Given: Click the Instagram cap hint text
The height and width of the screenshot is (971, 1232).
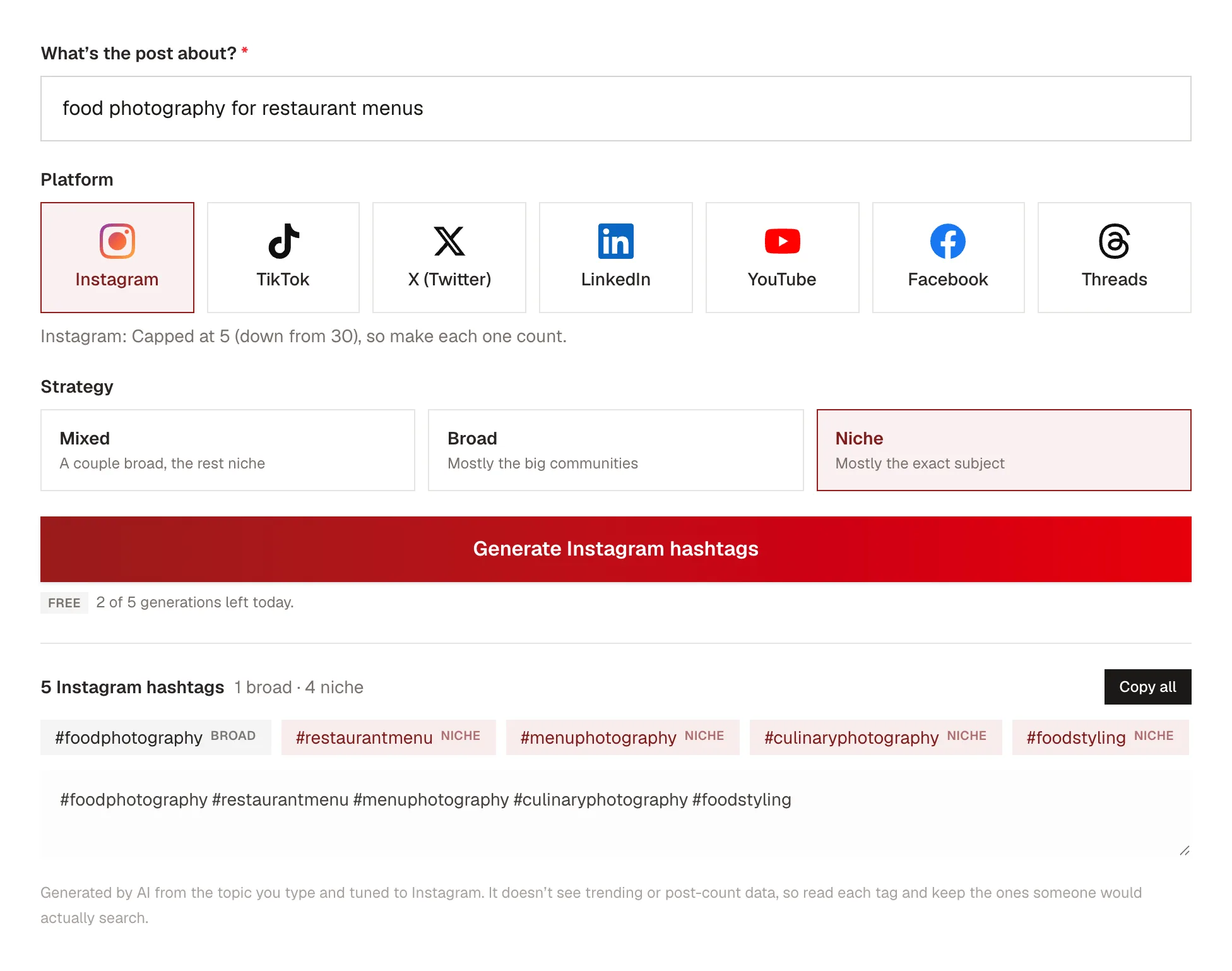Looking at the screenshot, I should pos(304,337).
